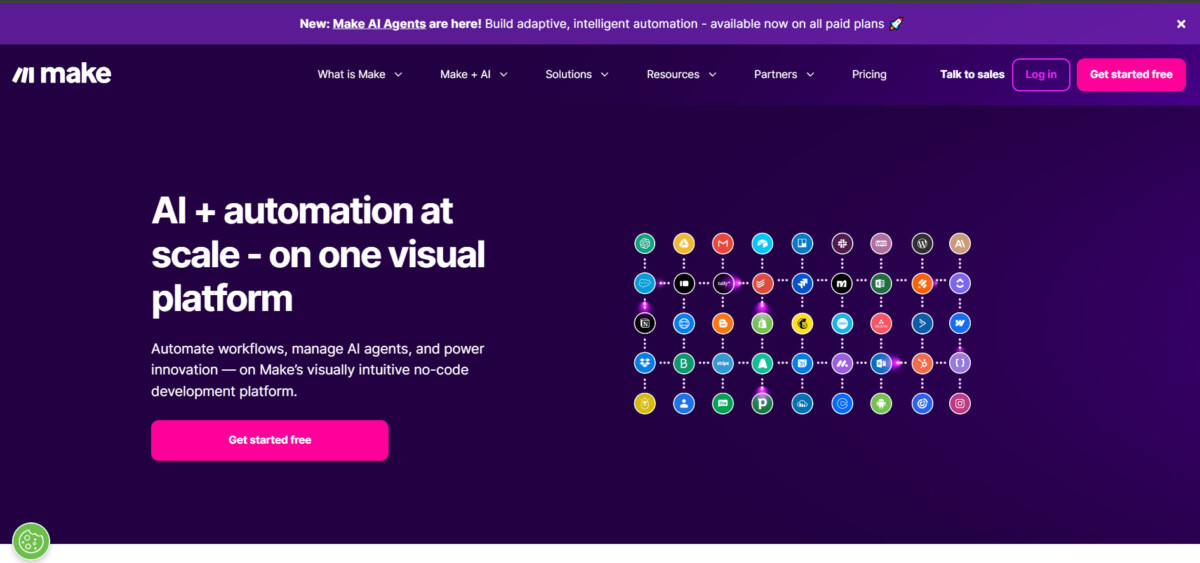Image resolution: width=1200 pixels, height=563 pixels.
Task: Click the Salesforce cloud icon
Action: [x=645, y=283]
